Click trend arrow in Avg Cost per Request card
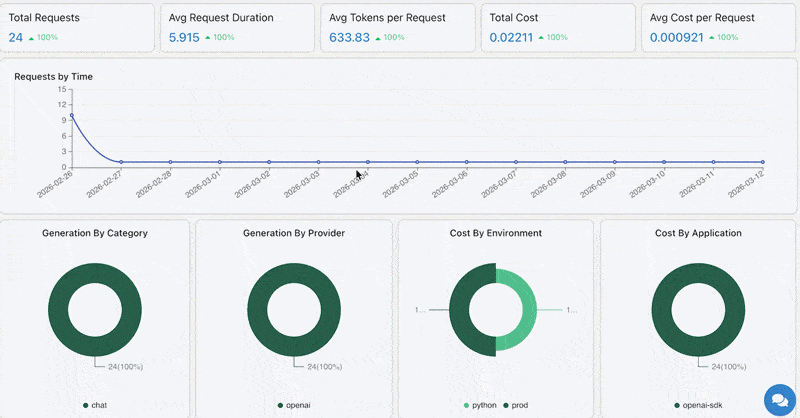 coord(712,38)
